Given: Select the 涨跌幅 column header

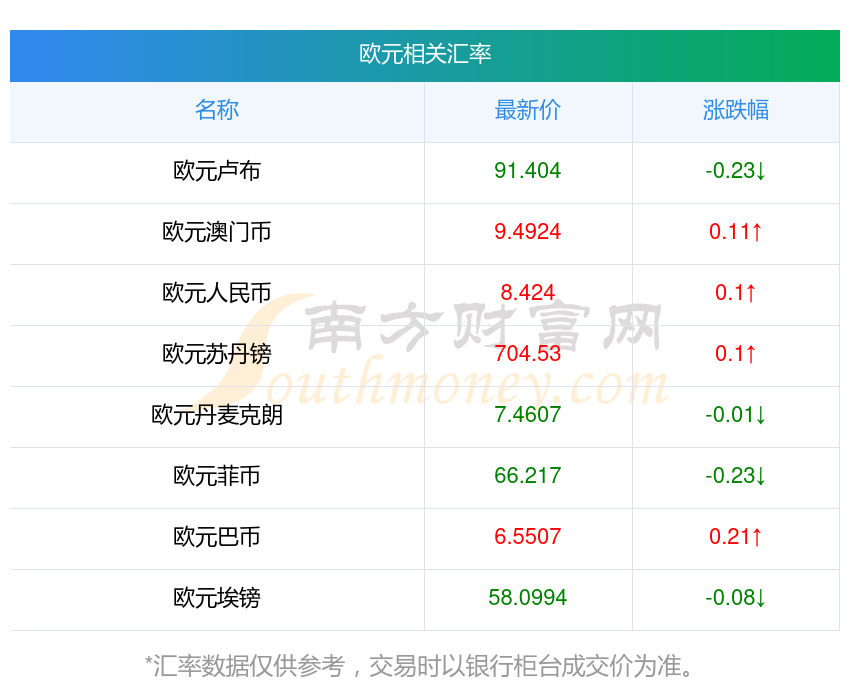Looking at the screenshot, I should (x=736, y=110).
